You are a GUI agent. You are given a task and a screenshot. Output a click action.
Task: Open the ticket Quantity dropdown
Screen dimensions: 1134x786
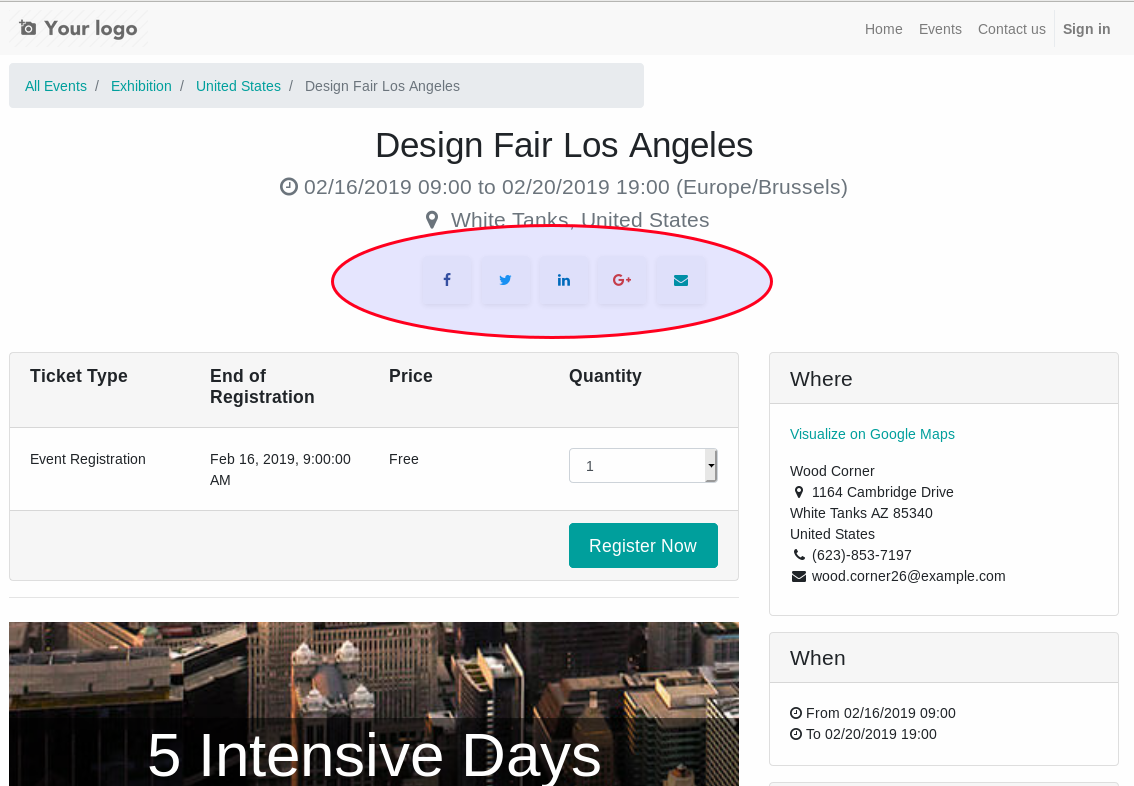point(643,466)
